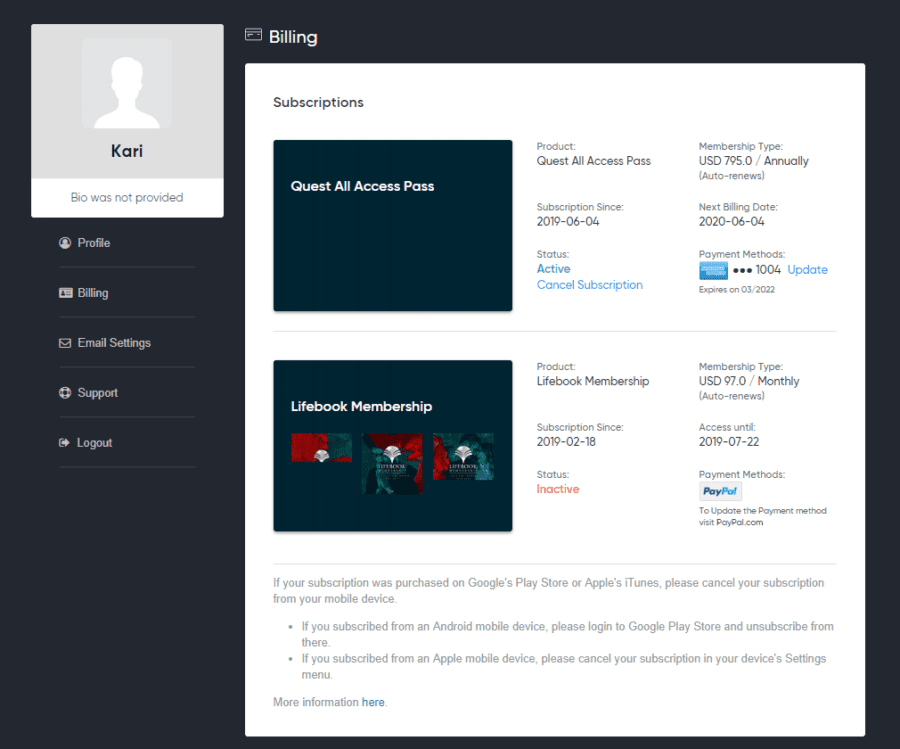
Task: Click the credit card icon beside Billing heading
Action: click(253, 35)
